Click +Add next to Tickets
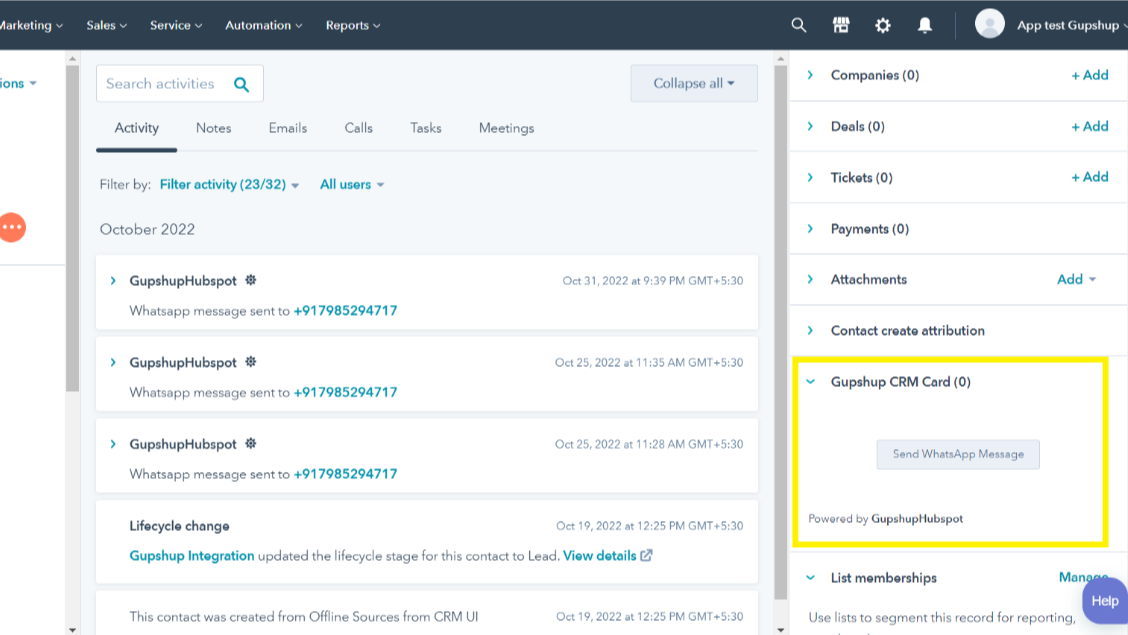Image resolution: width=1128 pixels, height=635 pixels. pos(1090,177)
